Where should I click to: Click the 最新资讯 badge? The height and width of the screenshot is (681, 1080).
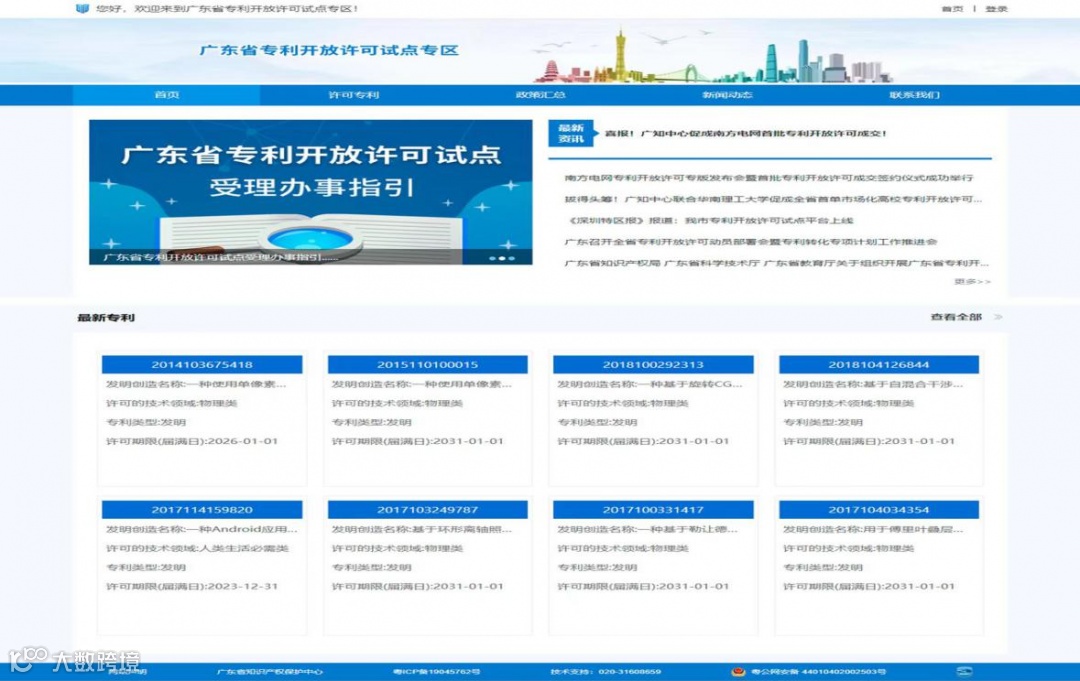click(570, 134)
